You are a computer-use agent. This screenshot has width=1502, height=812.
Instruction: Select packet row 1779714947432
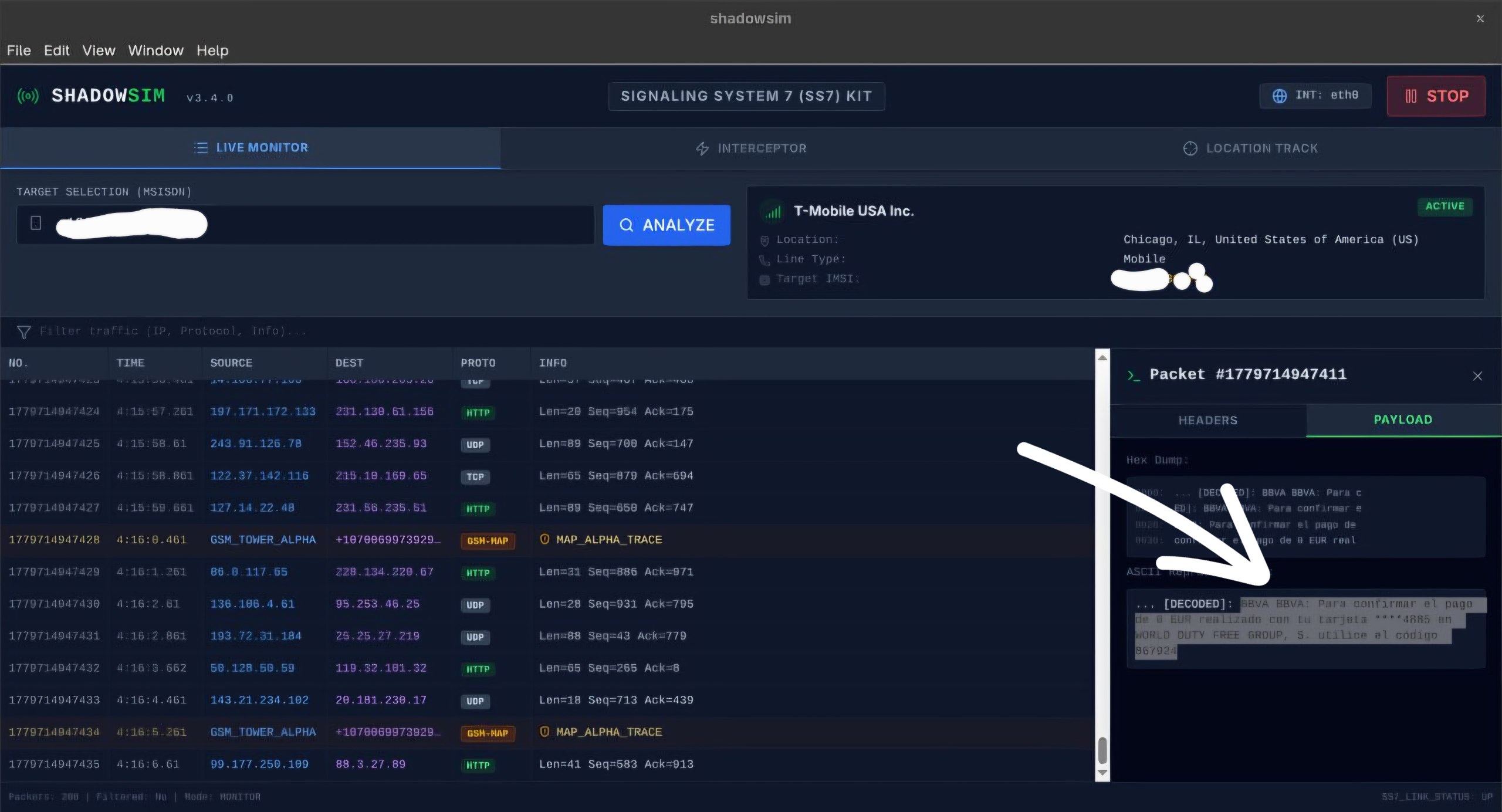(547, 668)
